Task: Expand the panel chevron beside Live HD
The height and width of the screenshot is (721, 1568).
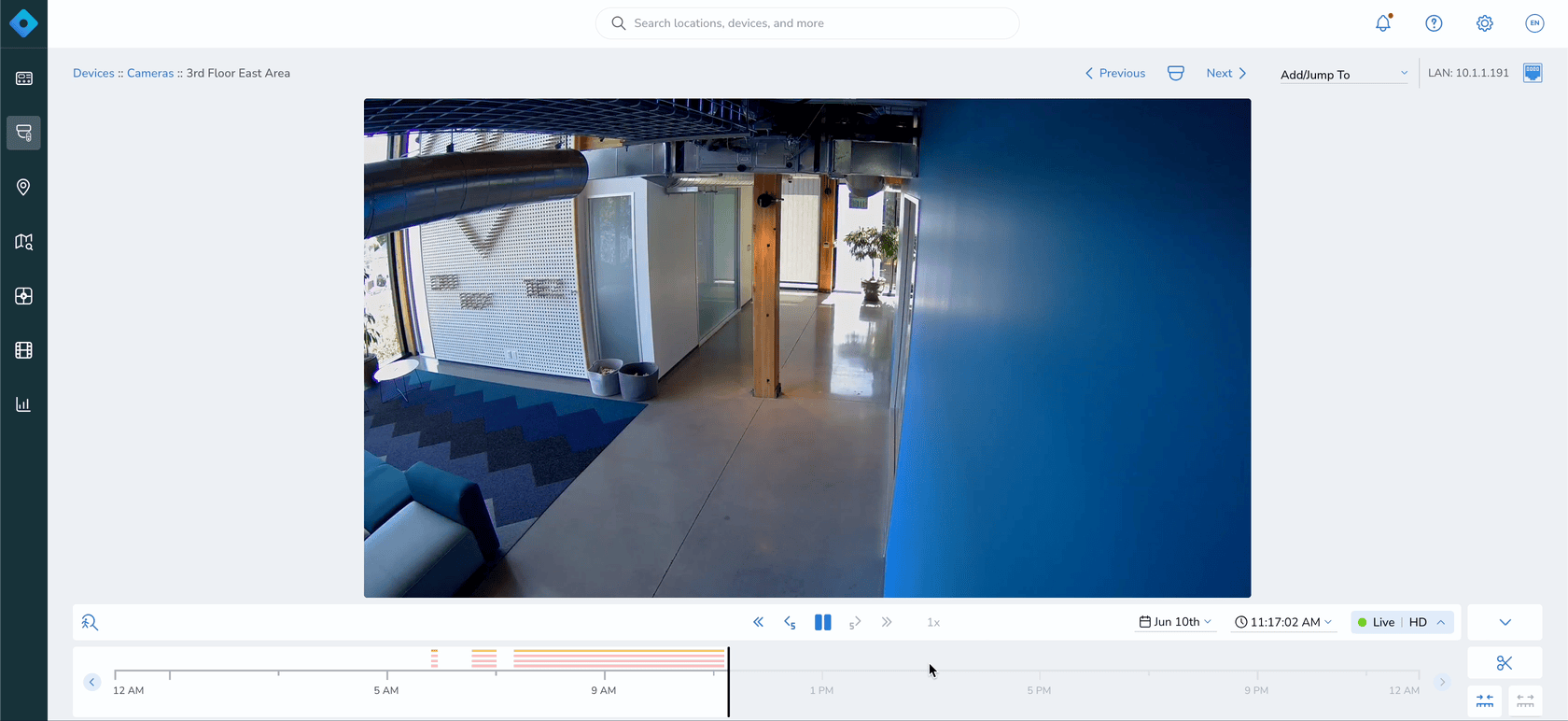Action: click(1505, 622)
